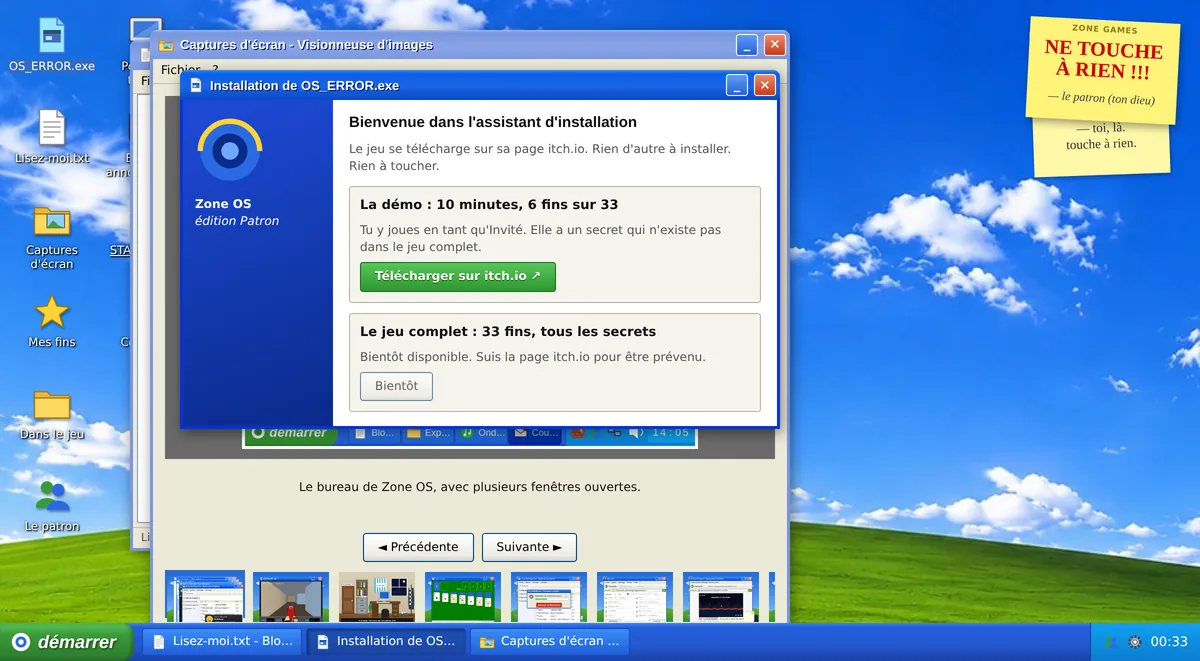Click the Zone OS logo in the installer
The image size is (1200, 661).
point(230,150)
